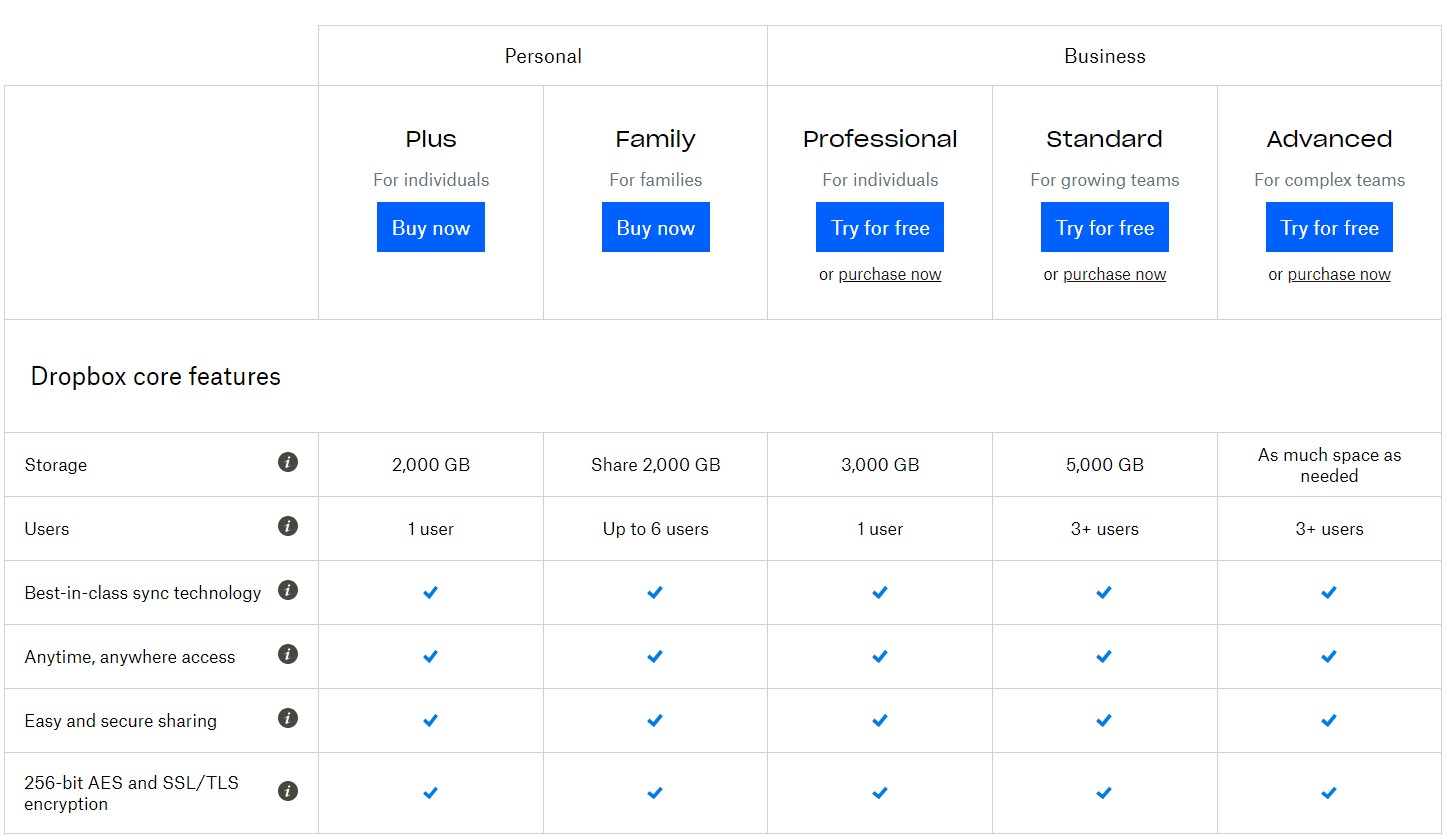Open purchase now under Standard
1443x835 pixels.
(x=1114, y=273)
